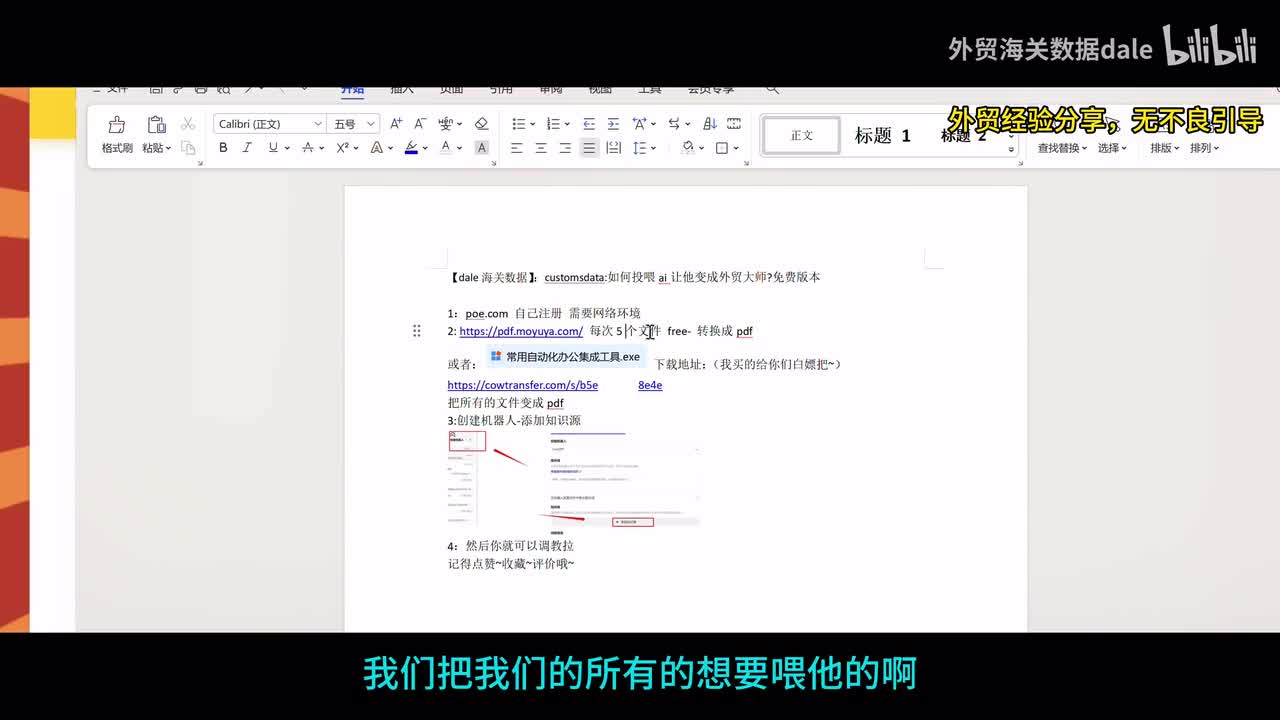Open the Calibri font name dropdown
Screen dimensions: 1280x720
[318, 124]
